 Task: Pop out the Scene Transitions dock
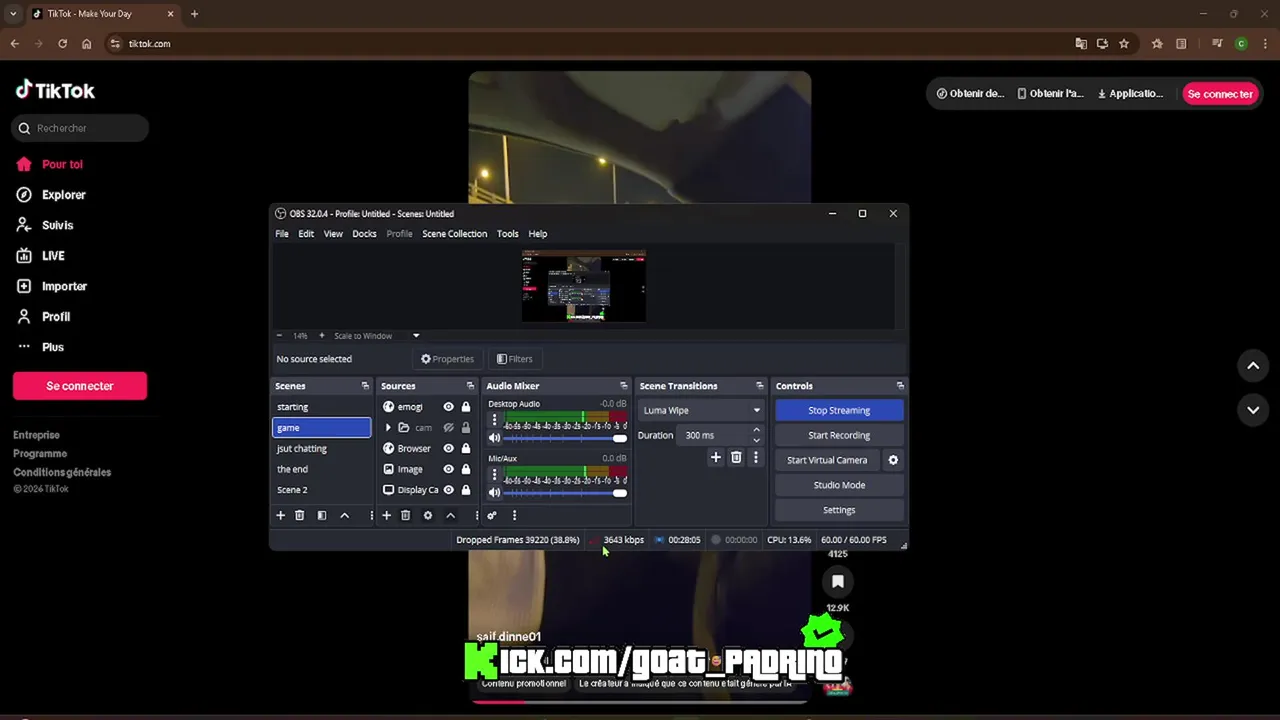point(760,386)
